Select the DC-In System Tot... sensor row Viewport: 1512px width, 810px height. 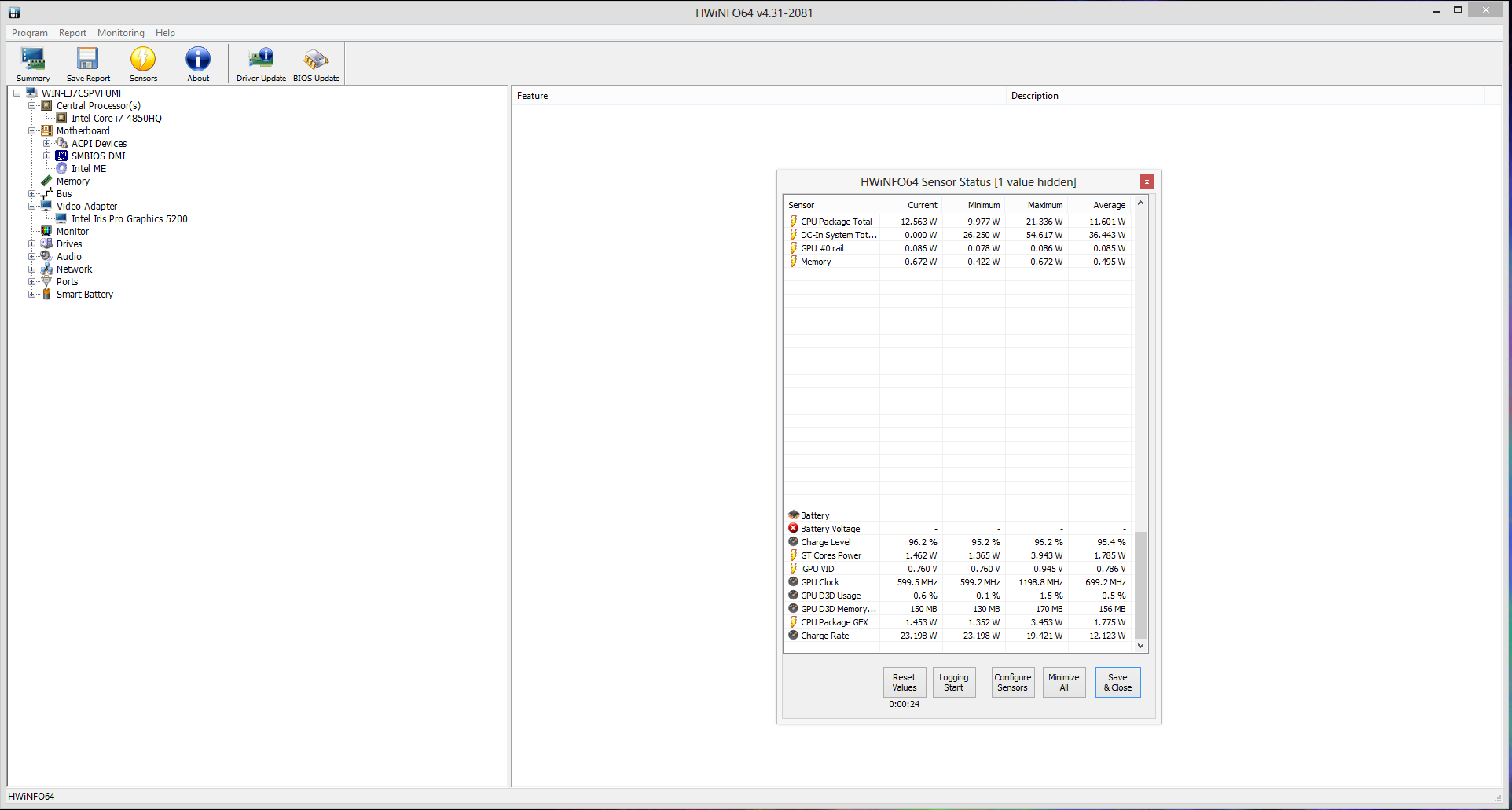click(958, 235)
